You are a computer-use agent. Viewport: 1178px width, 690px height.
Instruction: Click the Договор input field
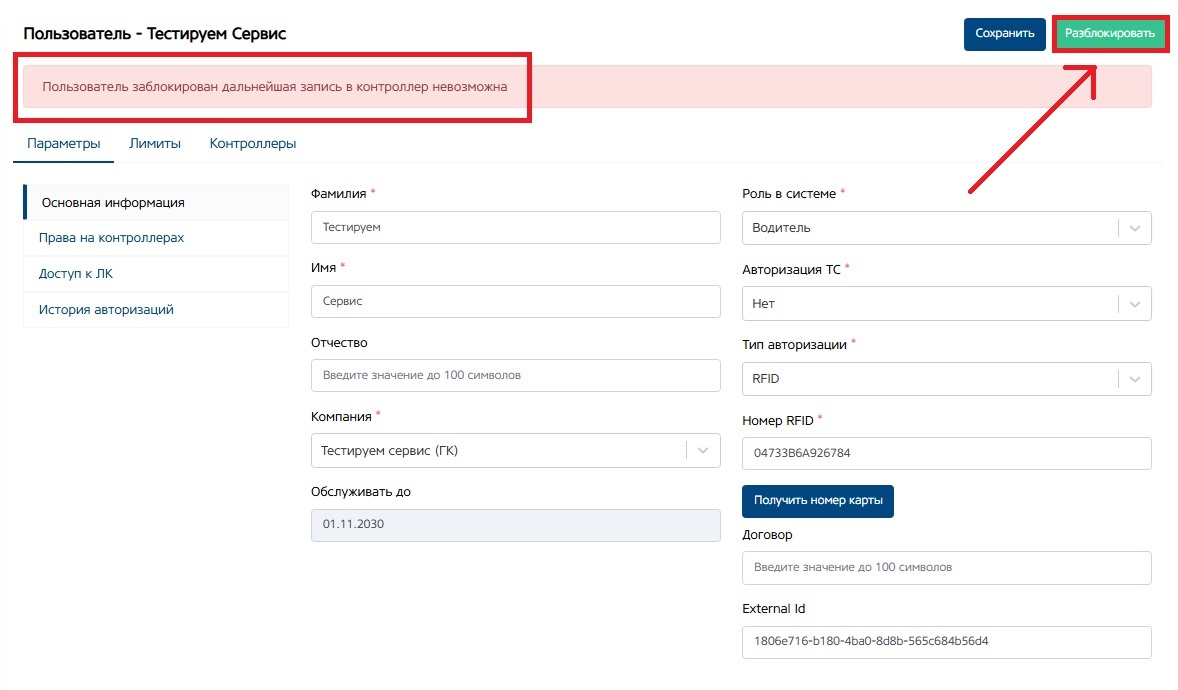tap(946, 567)
